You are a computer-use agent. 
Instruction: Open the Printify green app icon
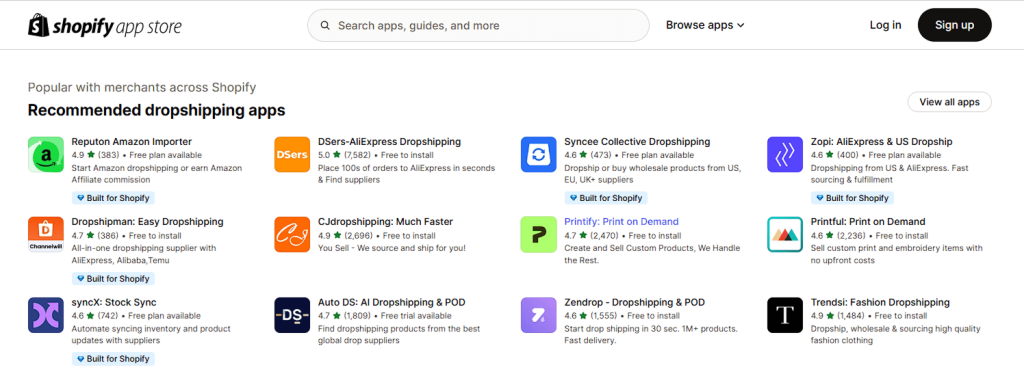[x=538, y=235]
